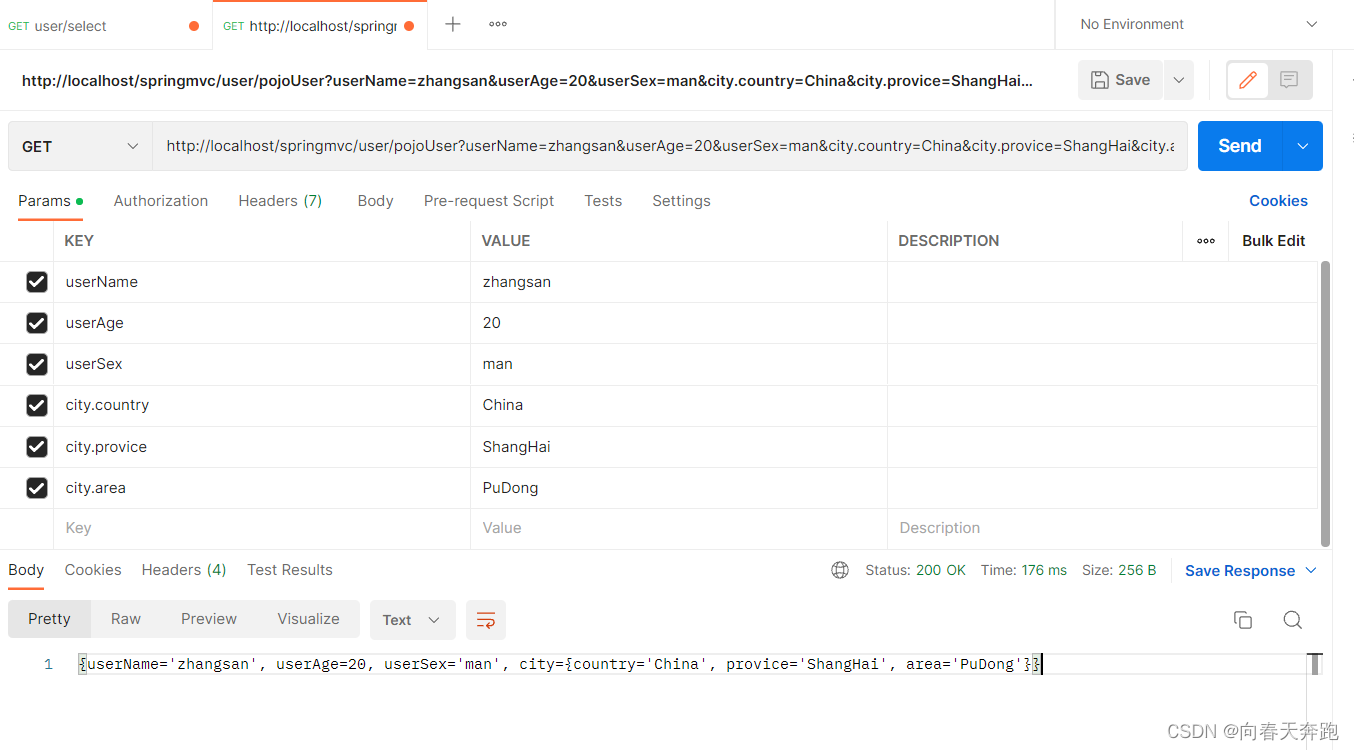The image size is (1354, 750).
Task: Click the Status 200 OK indicator
Action: click(x=915, y=570)
